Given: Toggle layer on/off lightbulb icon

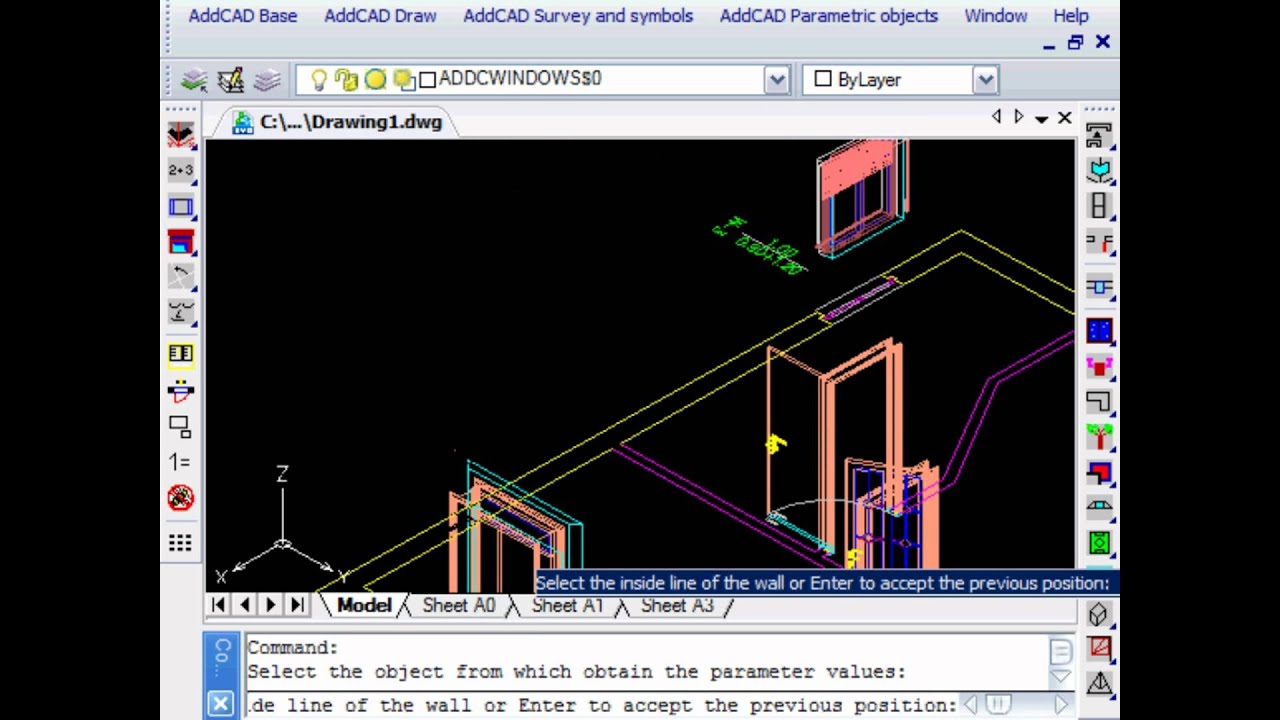Looking at the screenshot, I should [319, 79].
